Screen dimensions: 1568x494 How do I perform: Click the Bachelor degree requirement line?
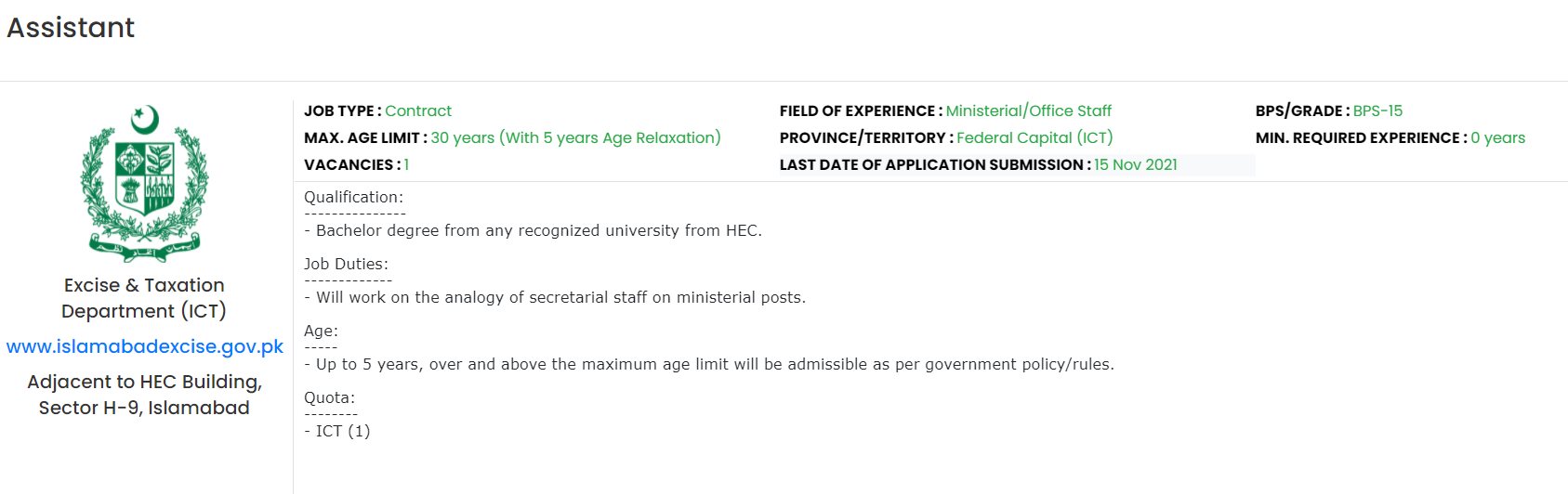[533, 230]
